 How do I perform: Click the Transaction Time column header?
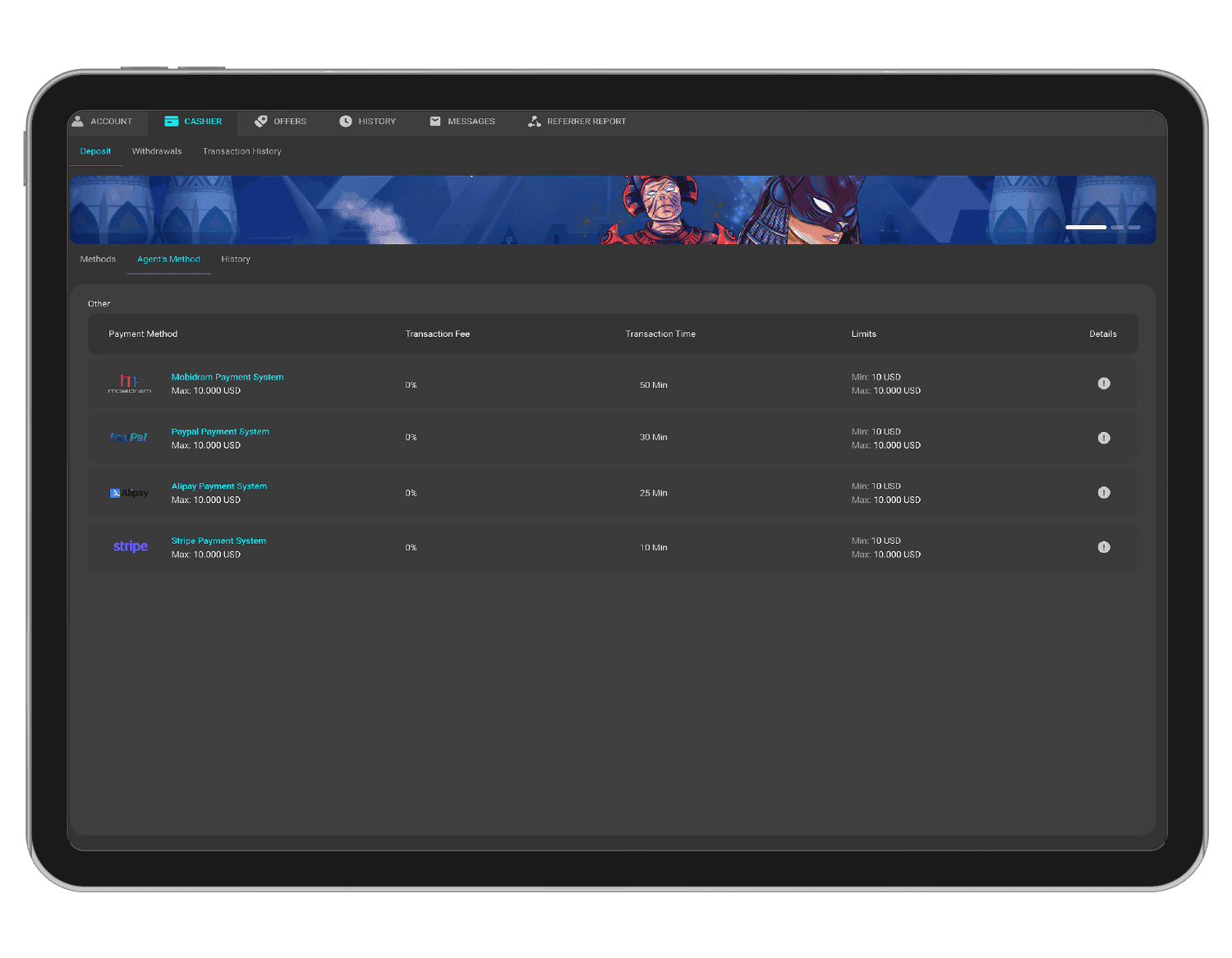[x=660, y=334]
